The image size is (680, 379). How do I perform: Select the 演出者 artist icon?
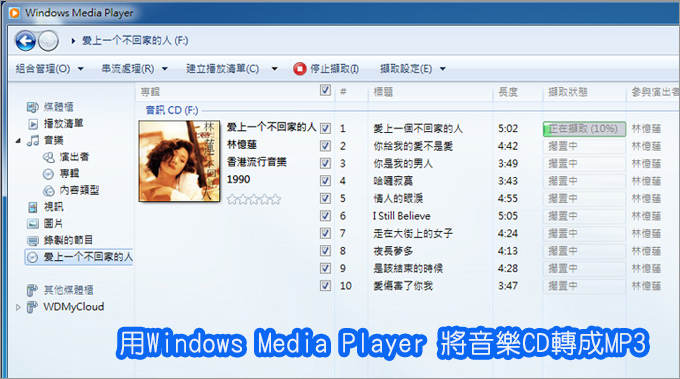point(49,157)
